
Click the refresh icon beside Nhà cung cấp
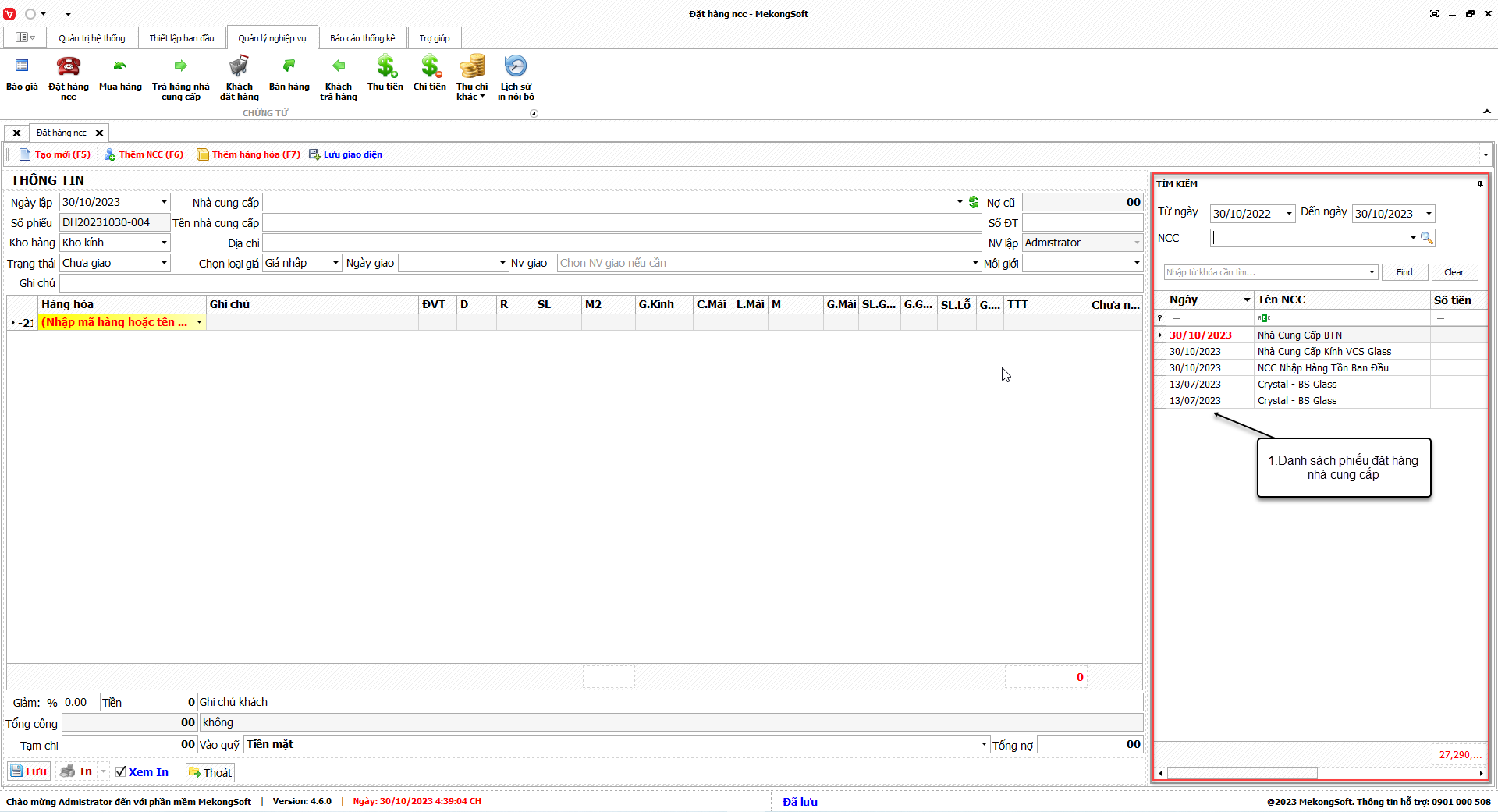click(974, 202)
